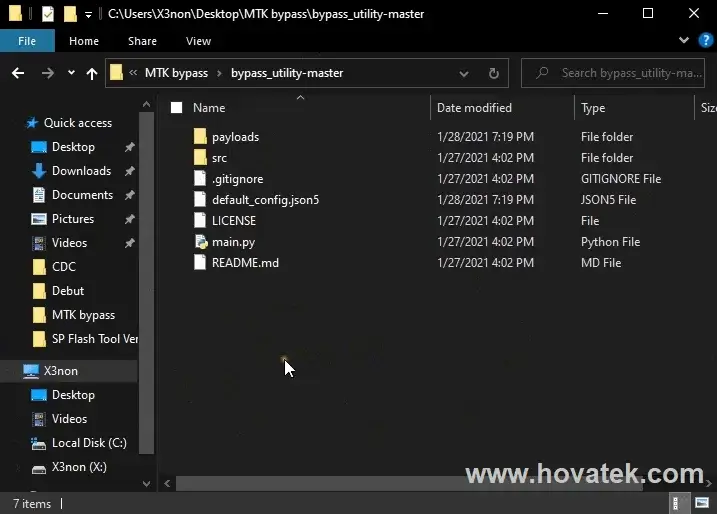Open Explorer Help question mark icon
The image size is (717, 514).
coord(706,40)
